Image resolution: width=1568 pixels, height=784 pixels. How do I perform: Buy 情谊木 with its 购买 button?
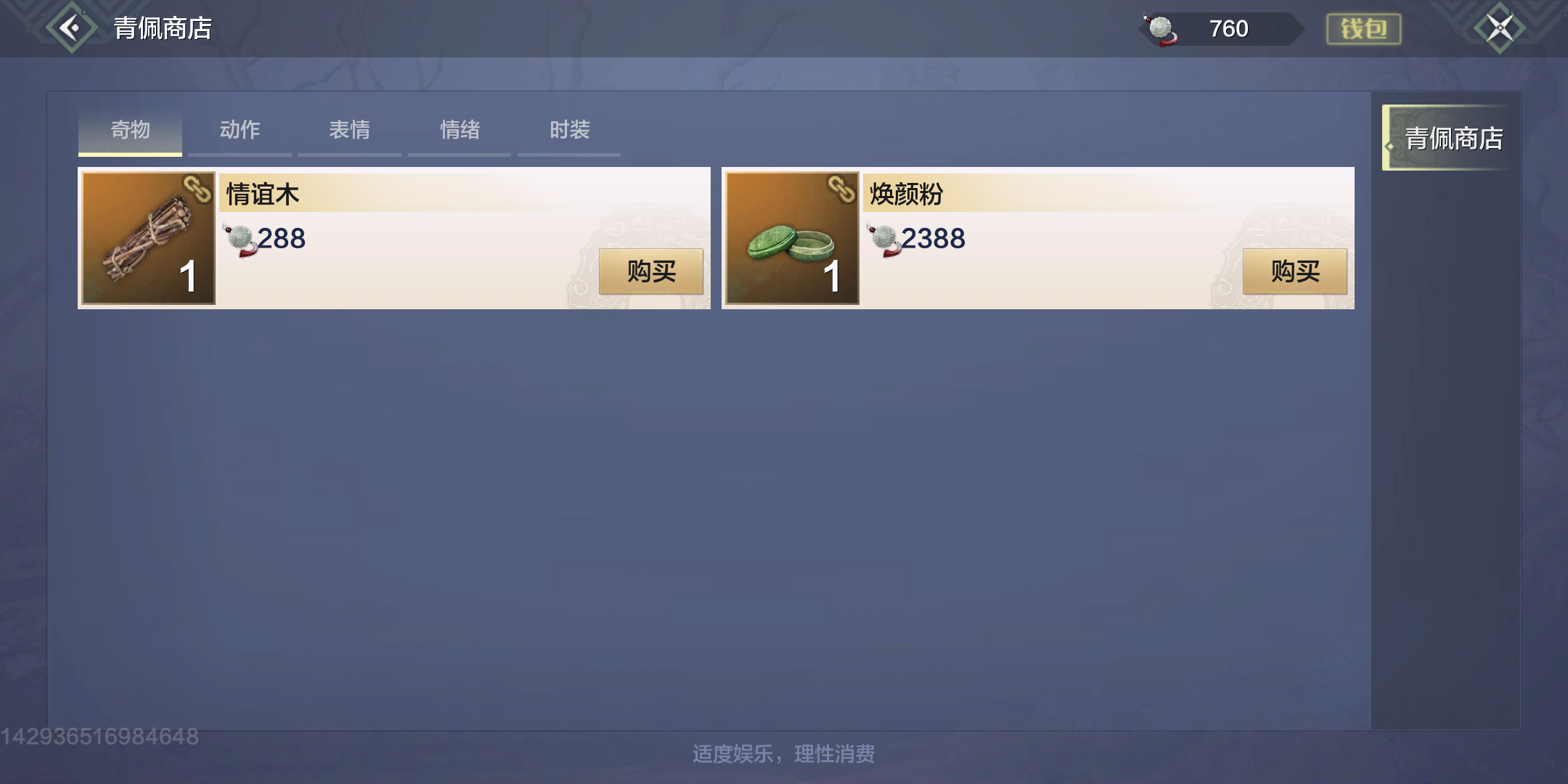pyautogui.click(x=651, y=271)
